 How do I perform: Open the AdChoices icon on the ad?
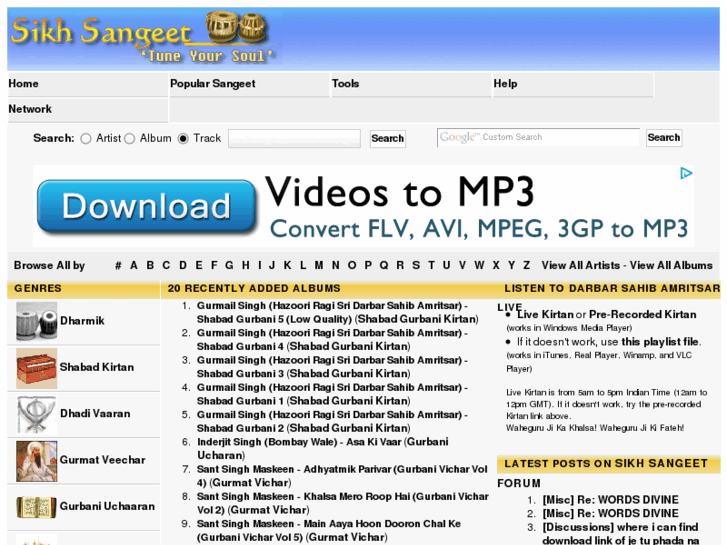click(x=686, y=173)
